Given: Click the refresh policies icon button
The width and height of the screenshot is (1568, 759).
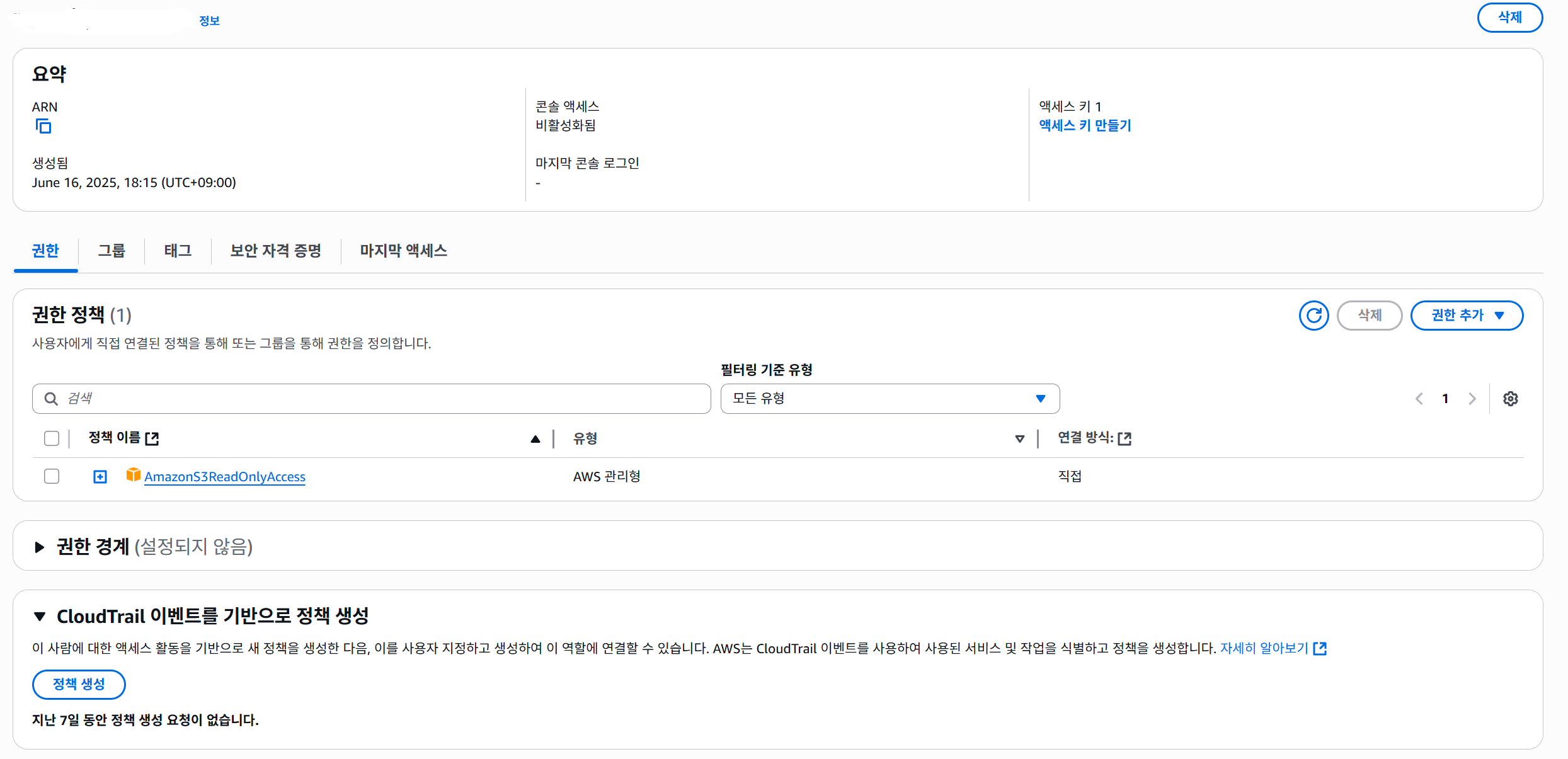Looking at the screenshot, I should coord(1313,316).
